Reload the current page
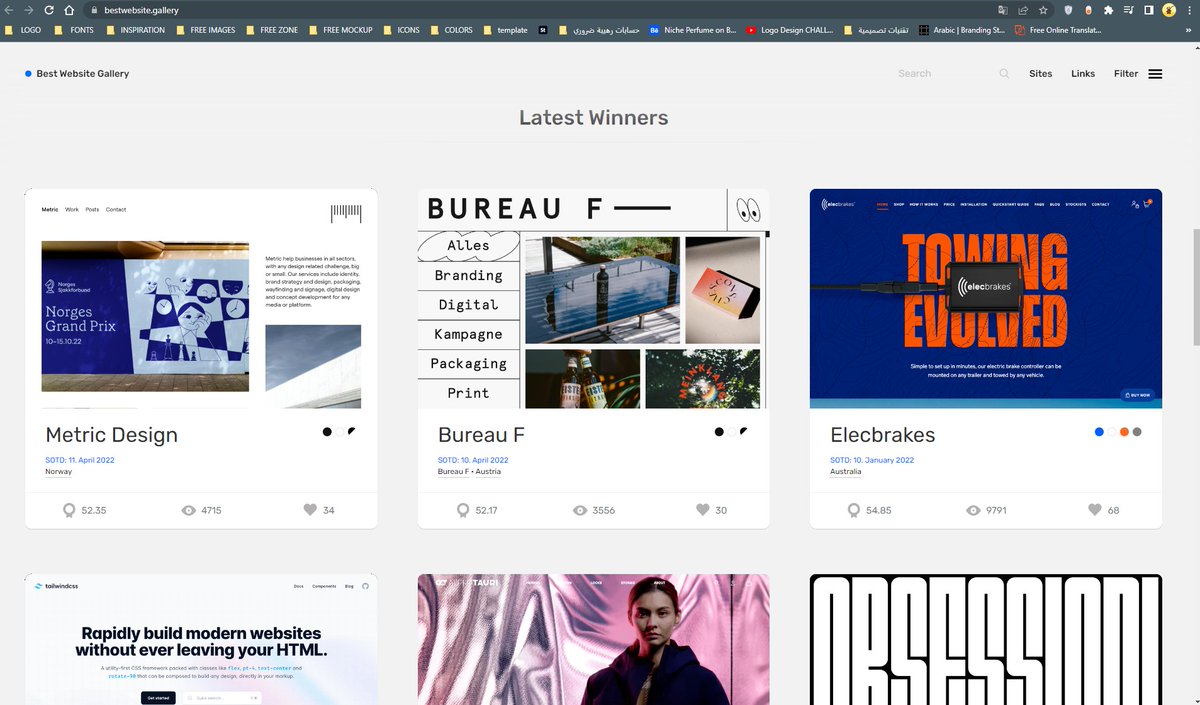This screenshot has width=1200, height=705. pyautogui.click(x=49, y=10)
